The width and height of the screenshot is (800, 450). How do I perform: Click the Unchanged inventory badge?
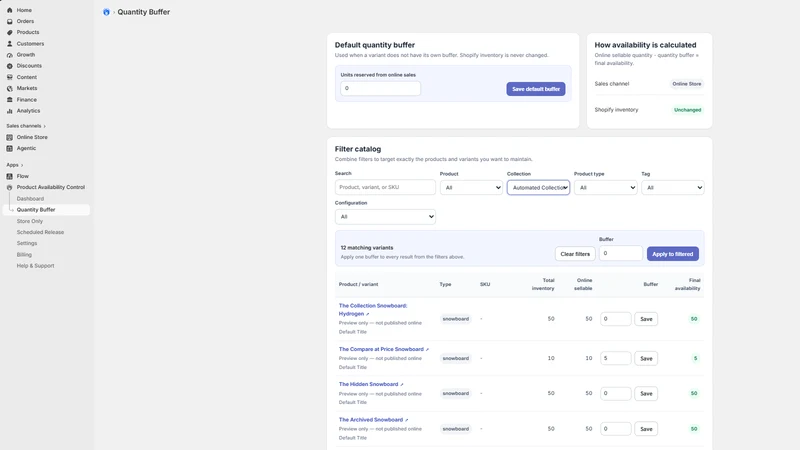(x=687, y=110)
